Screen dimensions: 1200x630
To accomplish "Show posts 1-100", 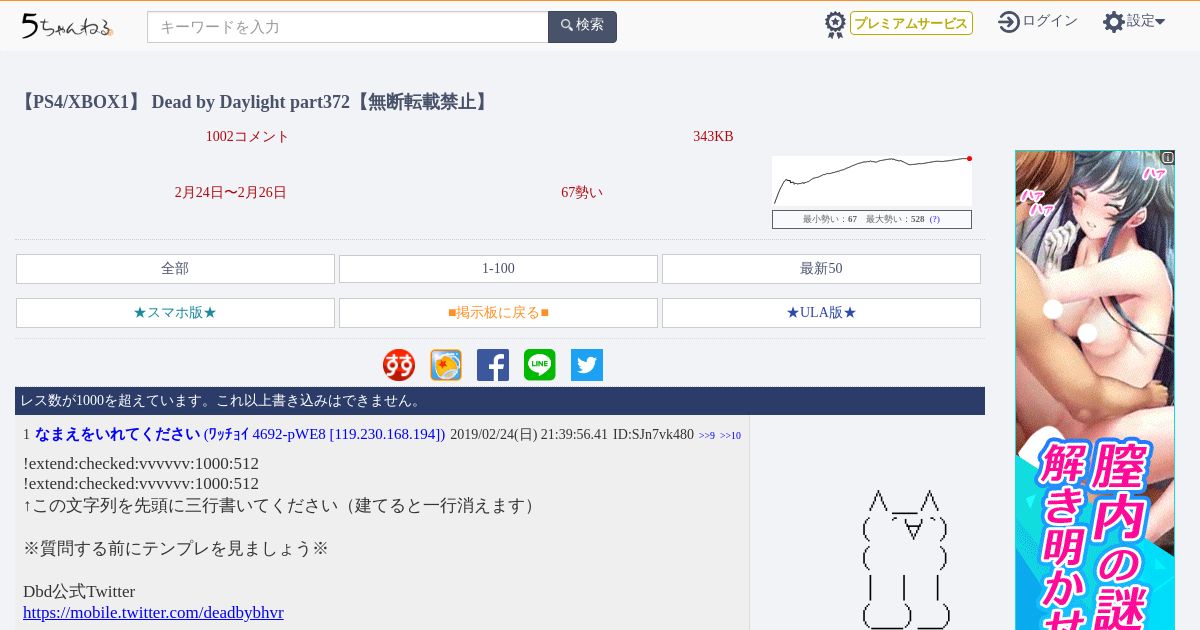I will [x=498, y=269].
